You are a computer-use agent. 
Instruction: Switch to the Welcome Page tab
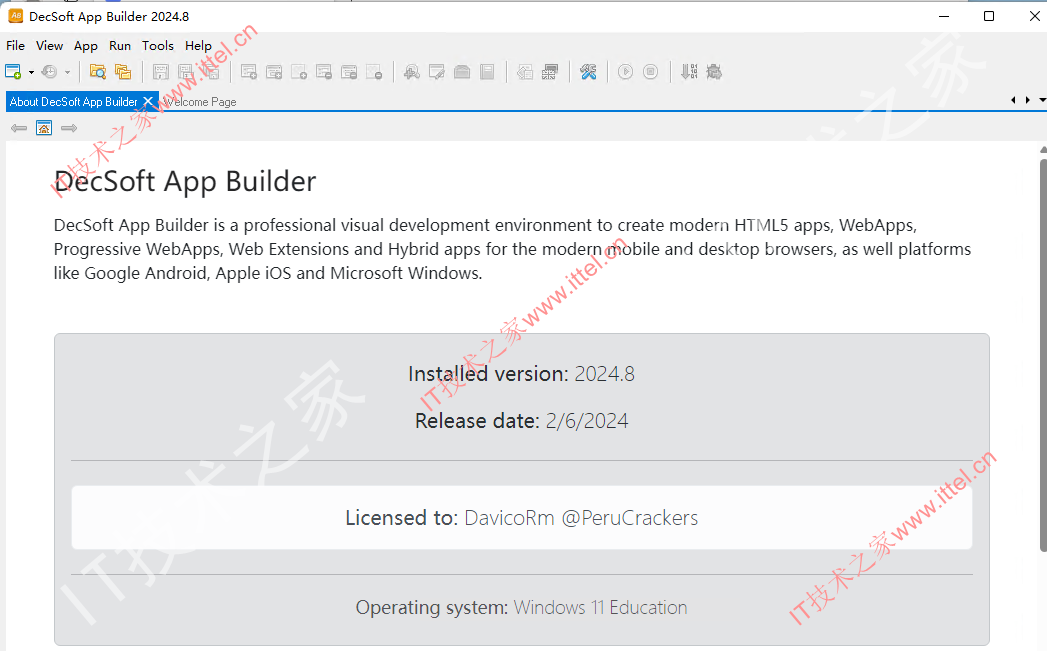[200, 101]
